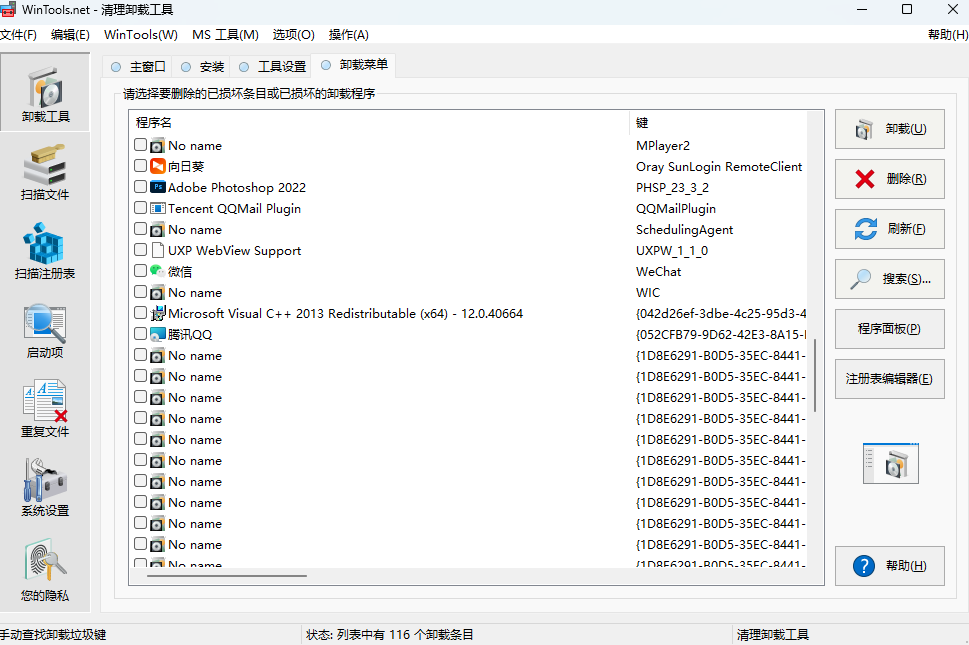The height and width of the screenshot is (645, 969).
Task: Select the 卸载菜单 tab
Action: click(354, 65)
